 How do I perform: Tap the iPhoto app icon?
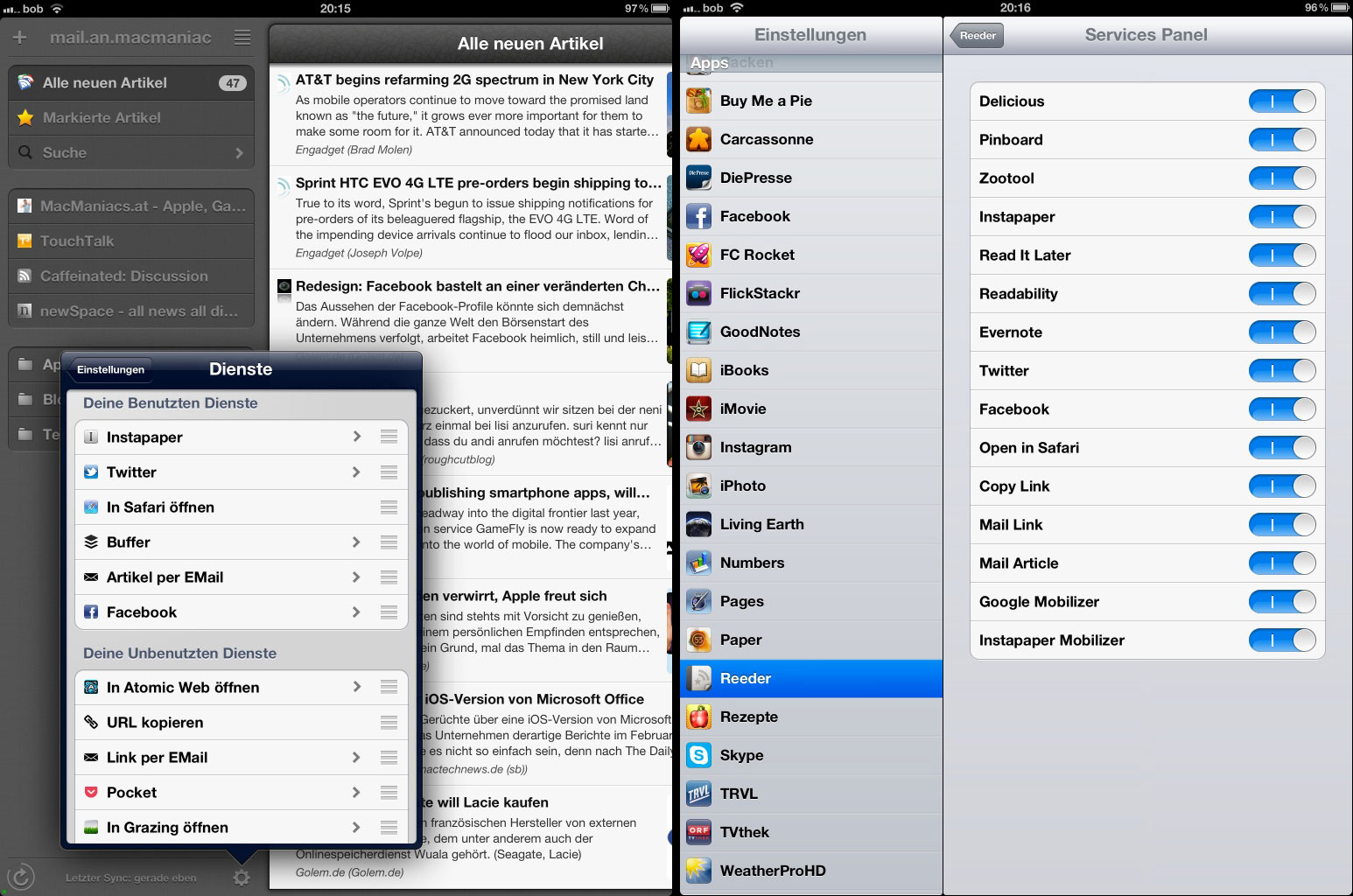pyautogui.click(x=698, y=486)
